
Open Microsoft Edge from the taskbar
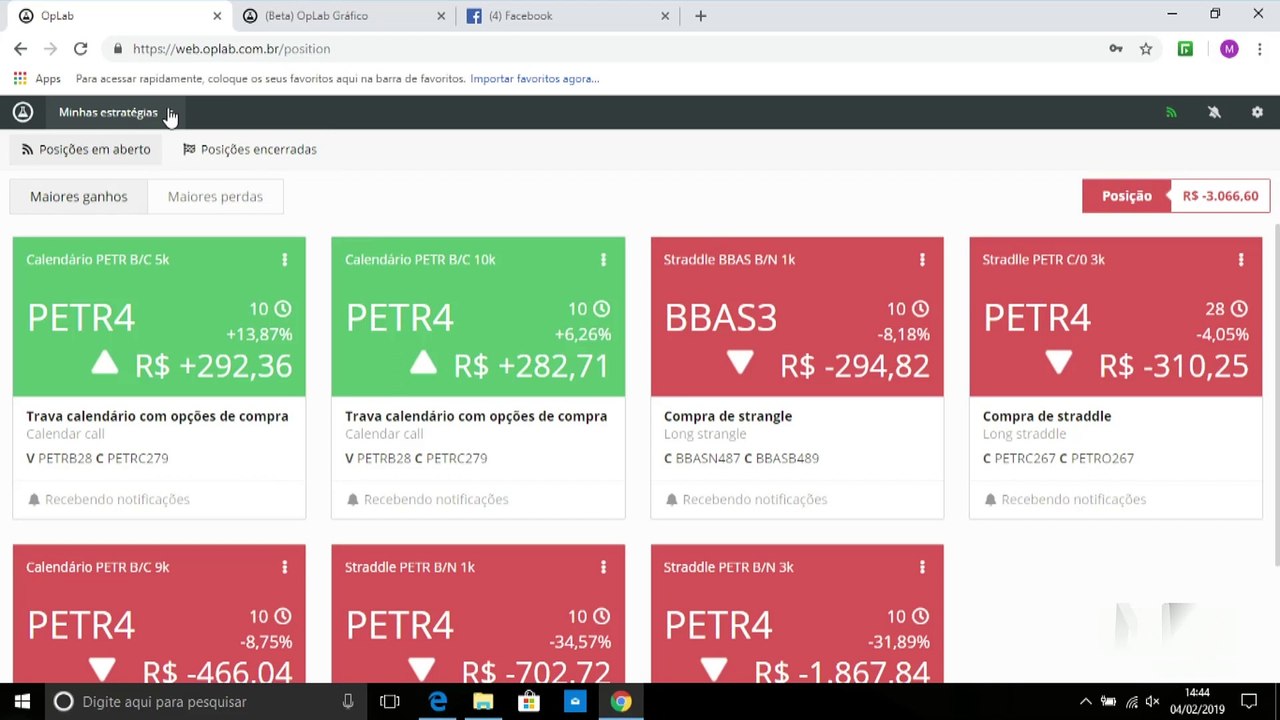437,701
